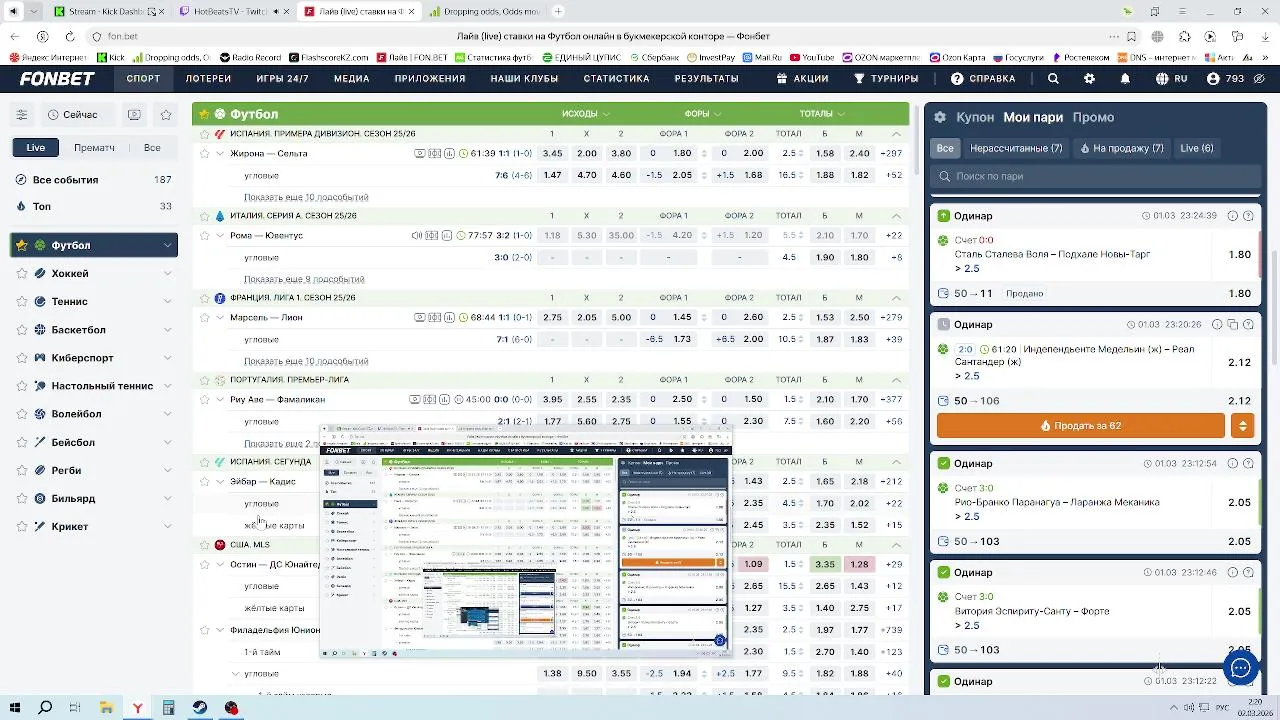This screenshot has width=1280, height=720.
Task: Collapse Испания Примера Дивизион league block
Action: coord(896,134)
